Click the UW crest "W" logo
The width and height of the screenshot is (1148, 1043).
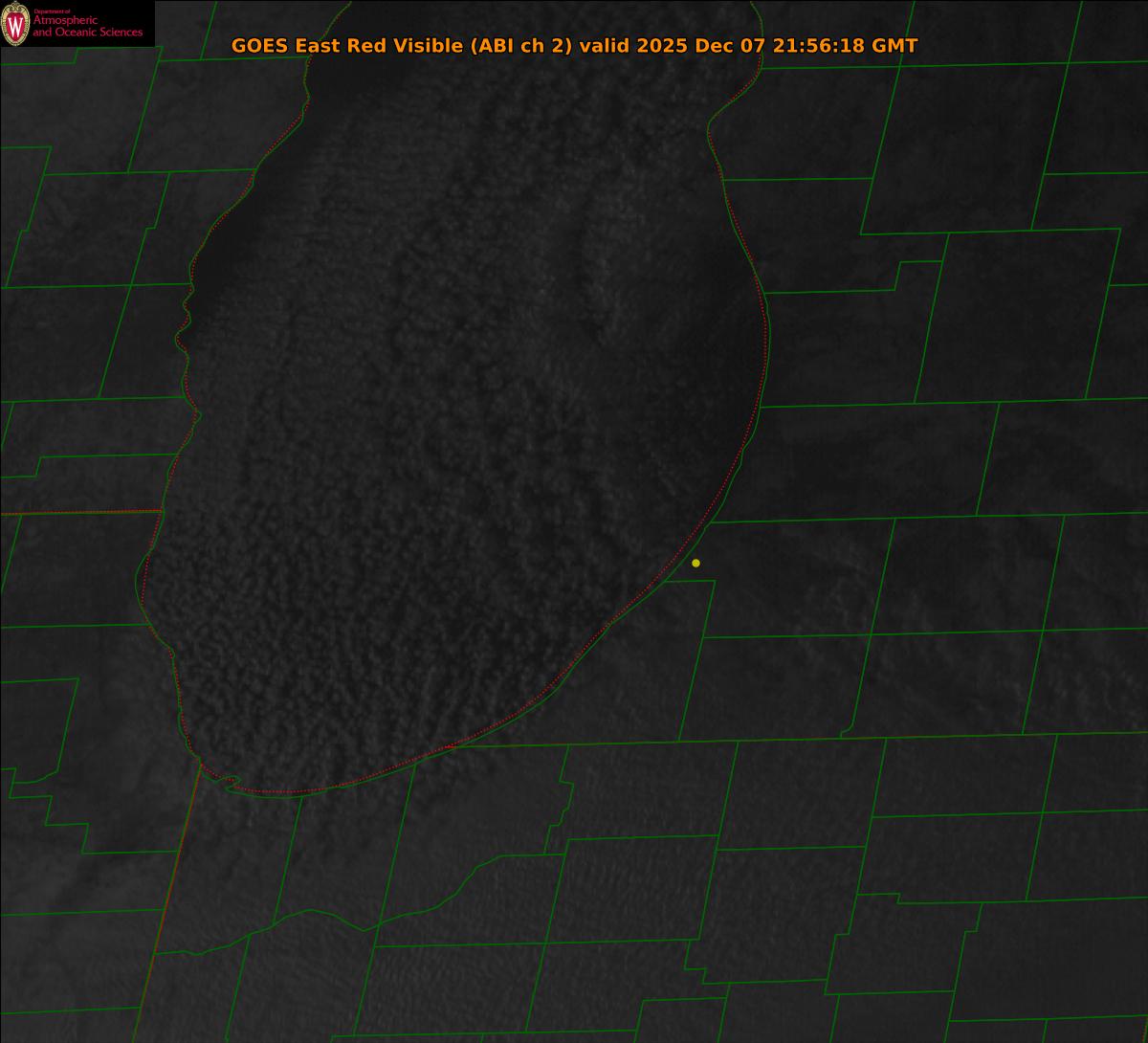tap(15, 24)
